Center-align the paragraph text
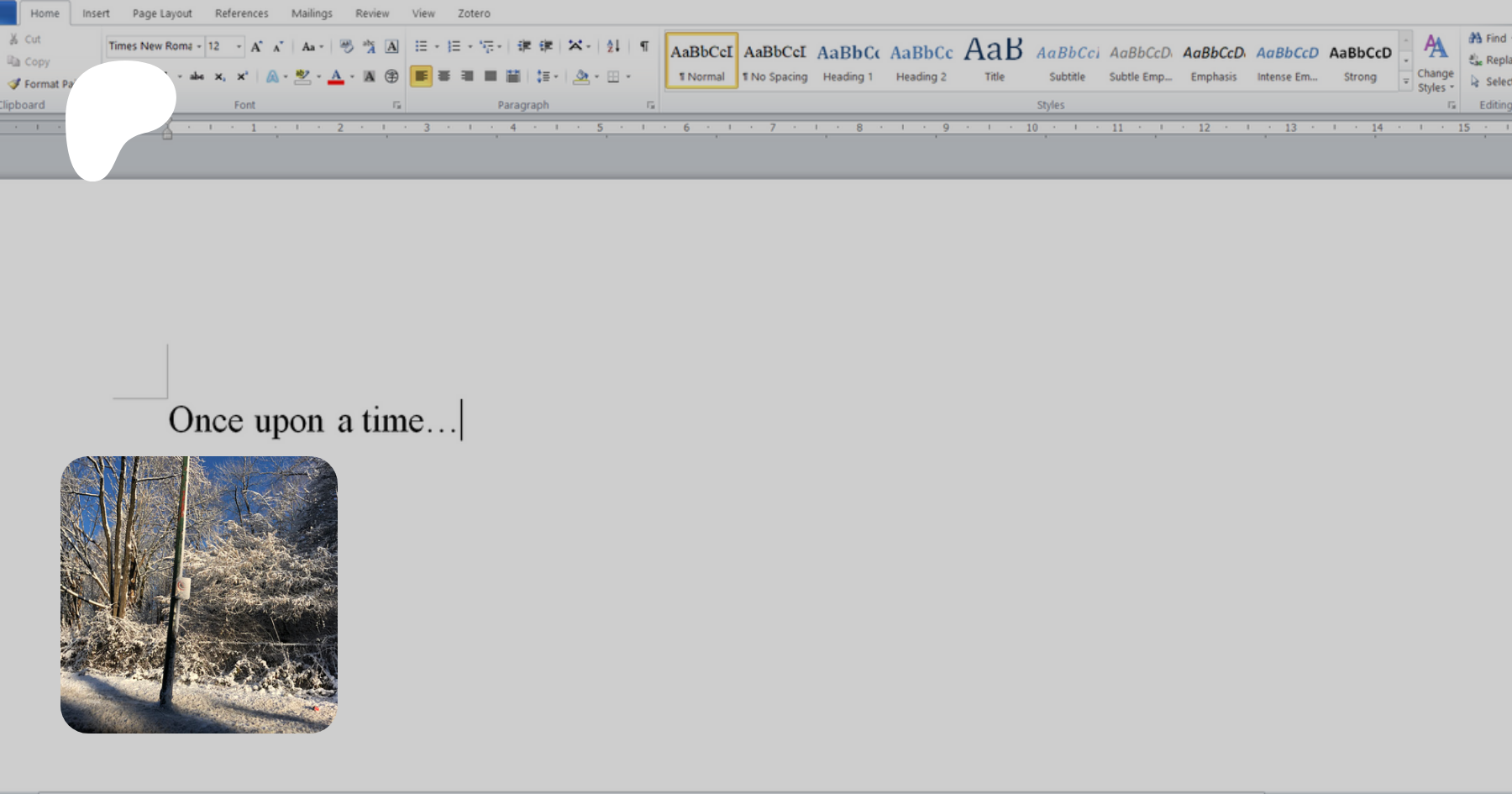This screenshot has width=1512, height=794. tap(444, 76)
